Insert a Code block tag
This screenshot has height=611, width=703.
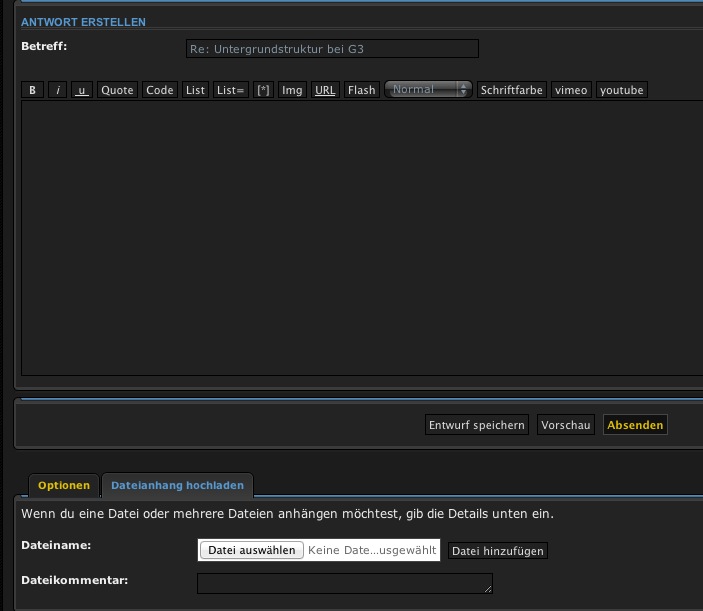click(160, 90)
